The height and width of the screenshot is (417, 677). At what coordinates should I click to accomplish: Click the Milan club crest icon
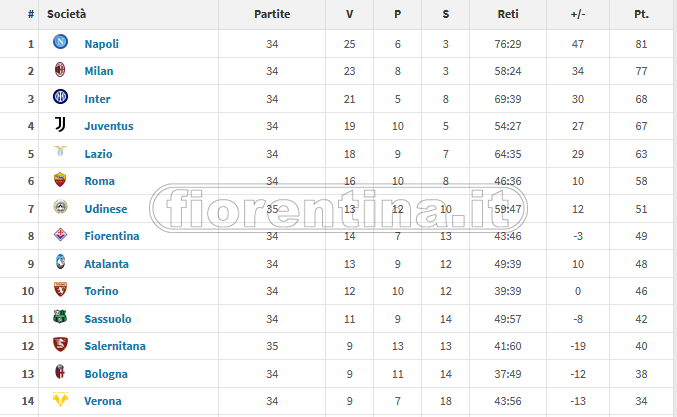(x=60, y=71)
